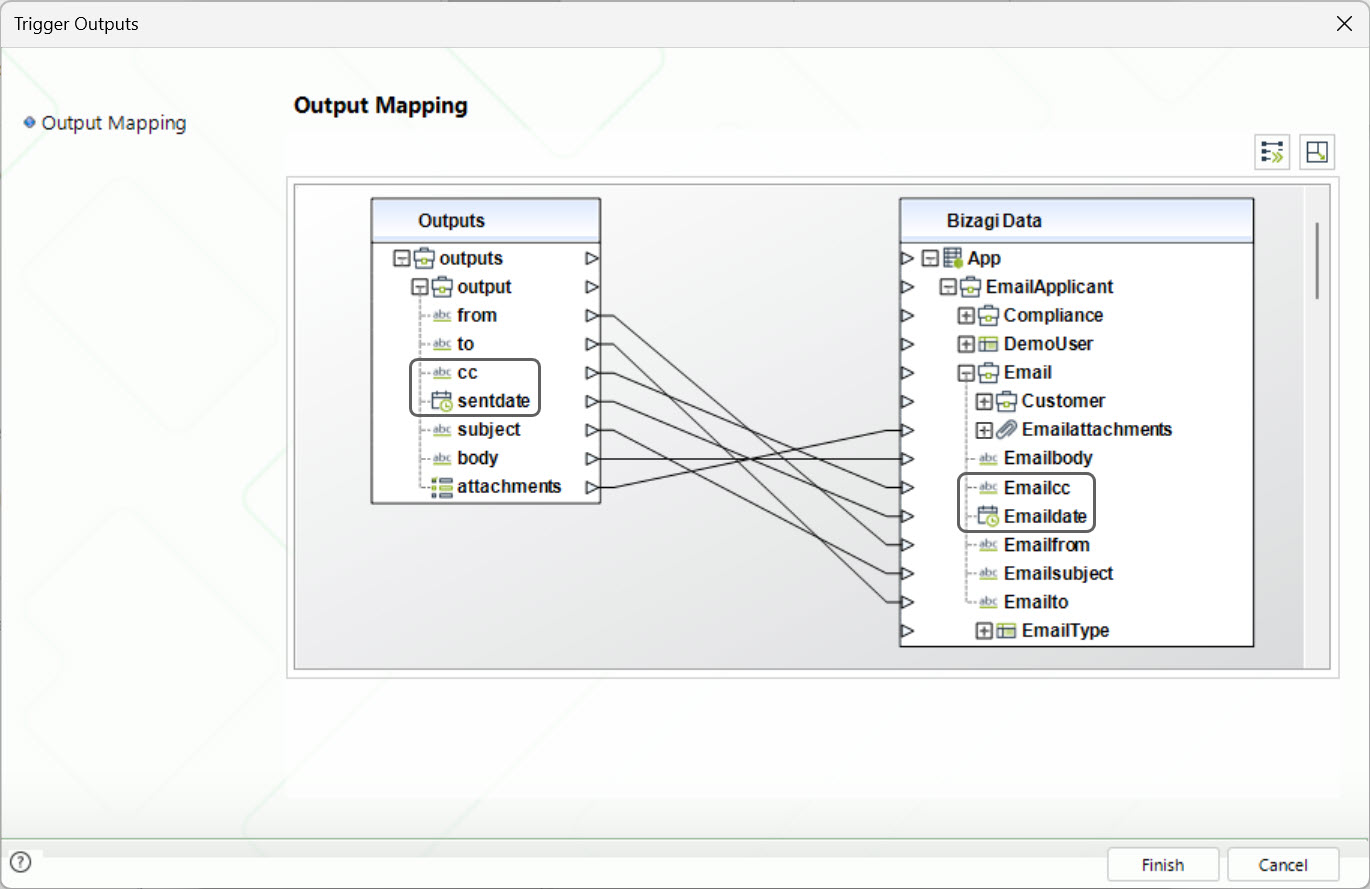Collapse the 'output' child node
Viewport: 1370px width, 889px height.
click(420, 287)
